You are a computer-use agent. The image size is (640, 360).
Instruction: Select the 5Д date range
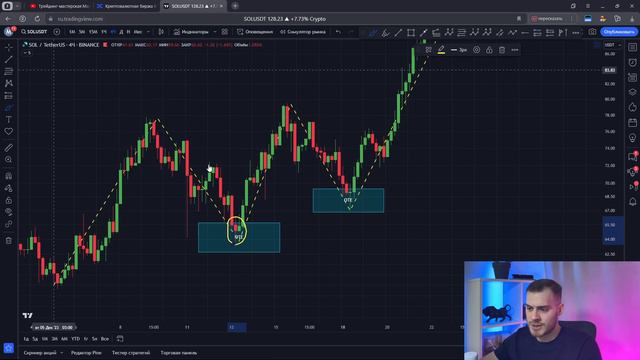click(x=36, y=339)
